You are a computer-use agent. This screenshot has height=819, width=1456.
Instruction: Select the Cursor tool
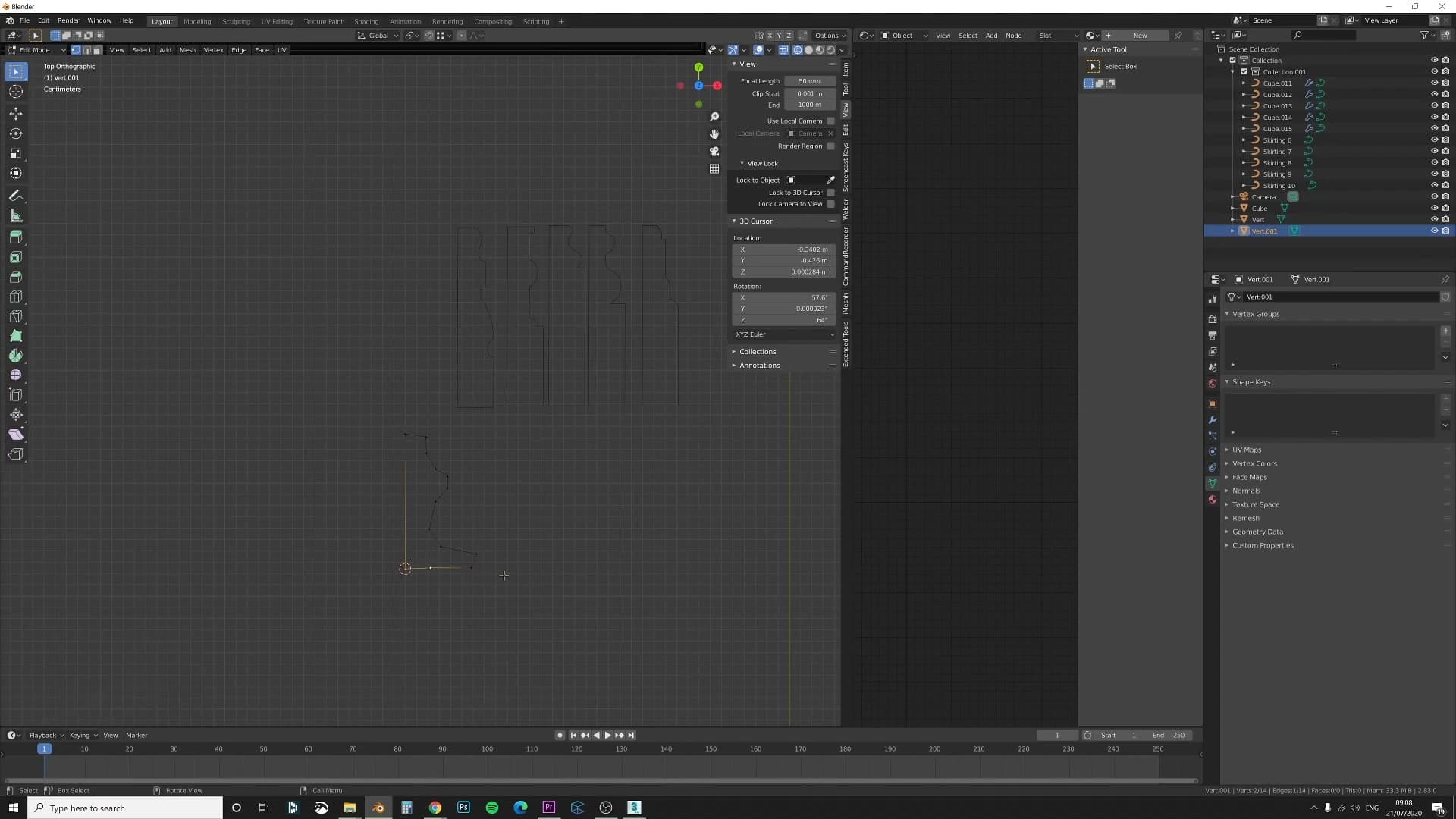15,92
